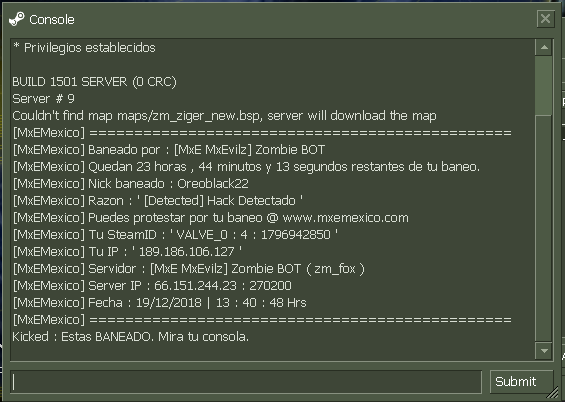Click the Fecha 19/12/2018 line
Screen dimensions: 565x402
(160, 303)
